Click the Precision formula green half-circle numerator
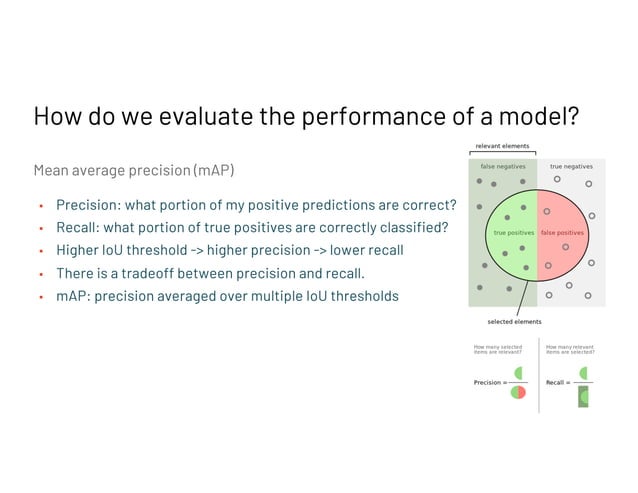This screenshot has height=493, width=638. pyautogui.click(x=518, y=373)
